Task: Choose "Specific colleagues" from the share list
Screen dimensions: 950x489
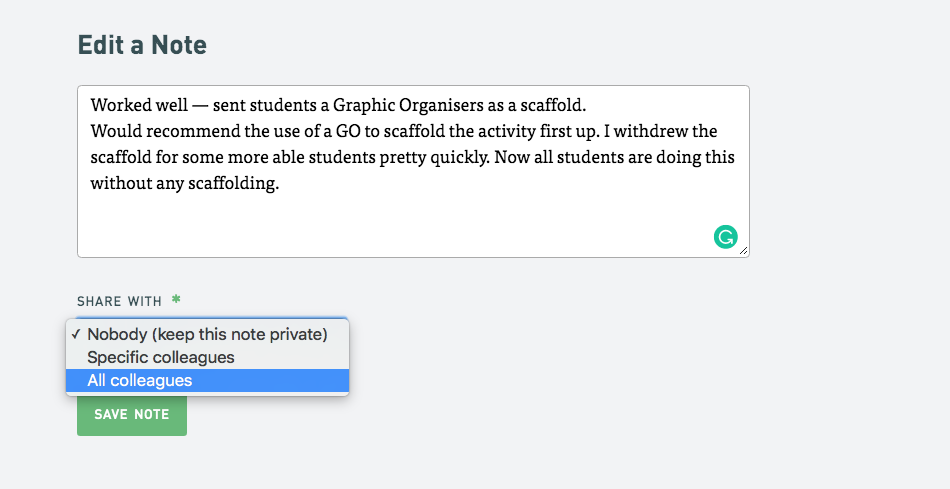Action: coord(207,358)
